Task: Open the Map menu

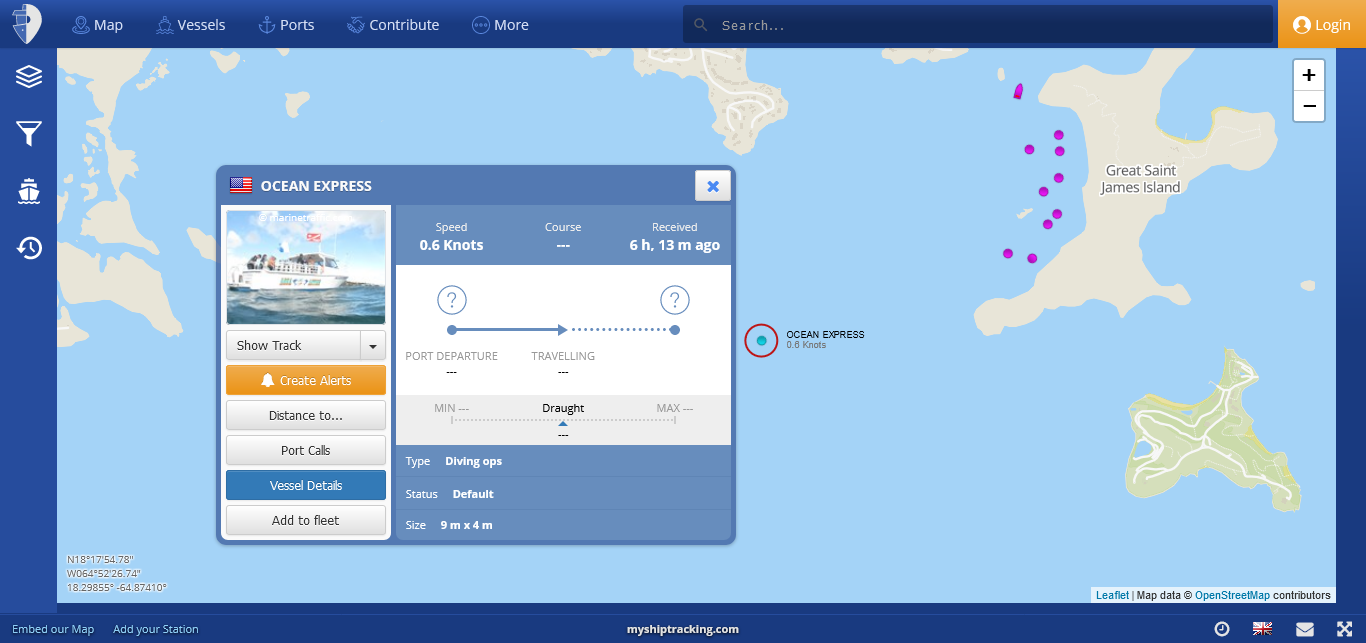Action: (x=98, y=25)
